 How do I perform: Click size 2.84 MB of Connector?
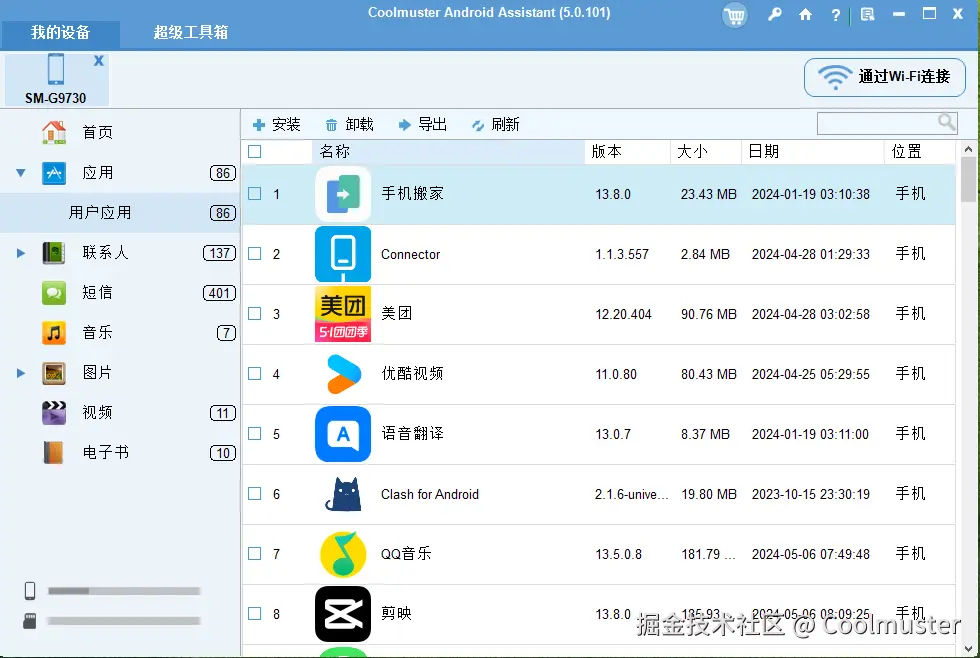pos(705,254)
